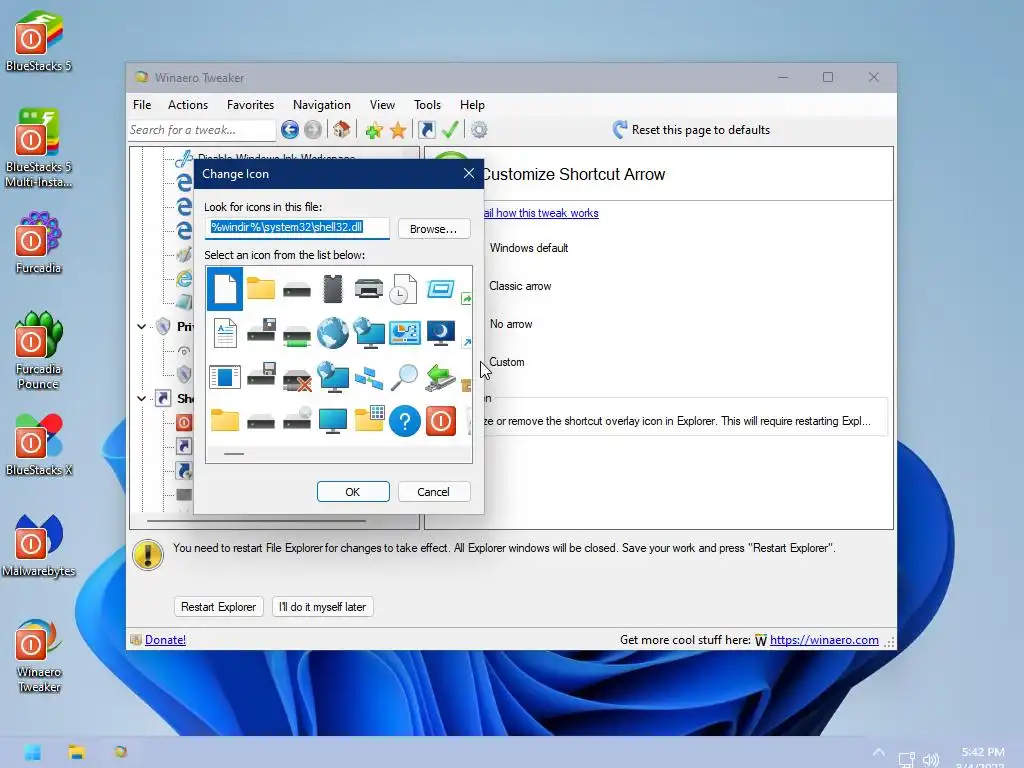Select the BlueStacks X desktop icon
The height and width of the screenshot is (768, 1024).
point(39,444)
